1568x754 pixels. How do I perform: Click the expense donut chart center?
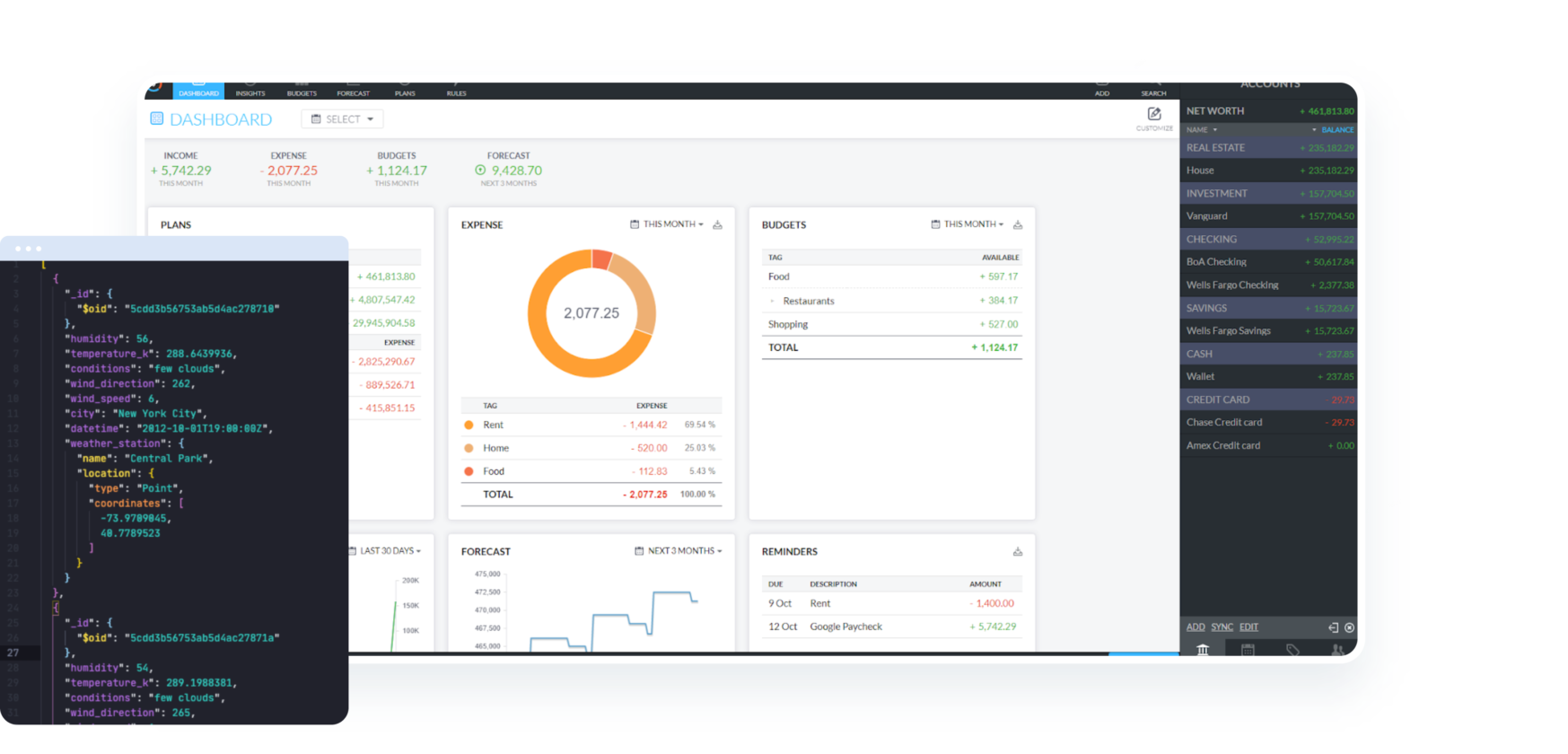pyautogui.click(x=591, y=313)
